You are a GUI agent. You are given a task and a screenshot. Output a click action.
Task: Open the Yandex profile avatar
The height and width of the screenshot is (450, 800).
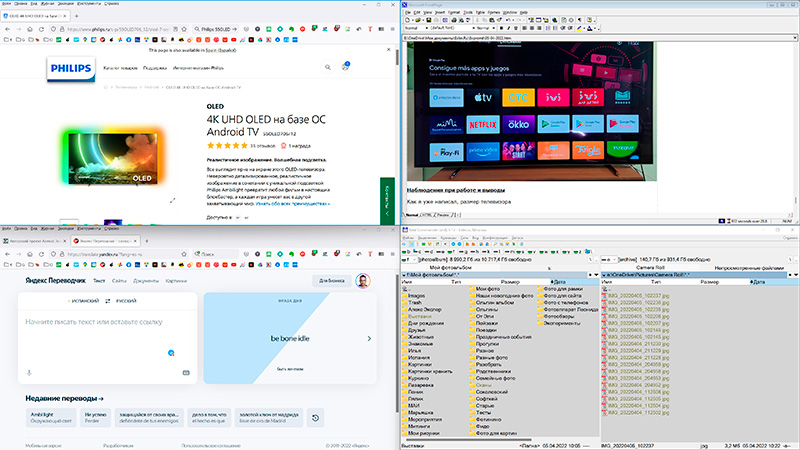tap(363, 281)
